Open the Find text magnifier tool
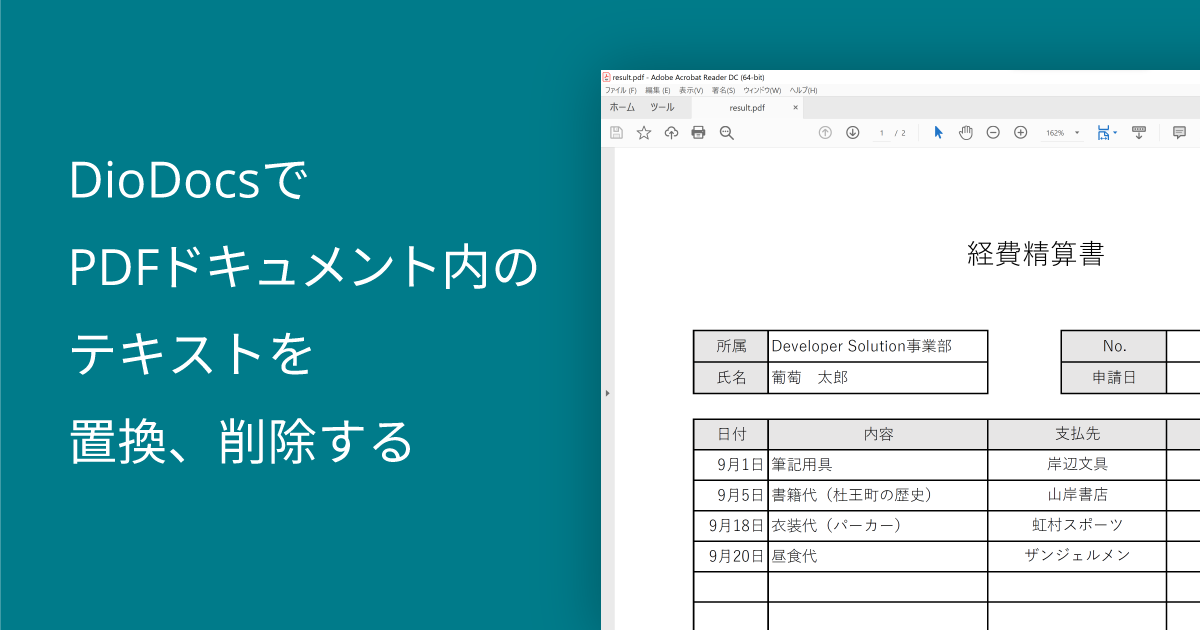This screenshot has width=1200, height=630. pyautogui.click(x=727, y=133)
